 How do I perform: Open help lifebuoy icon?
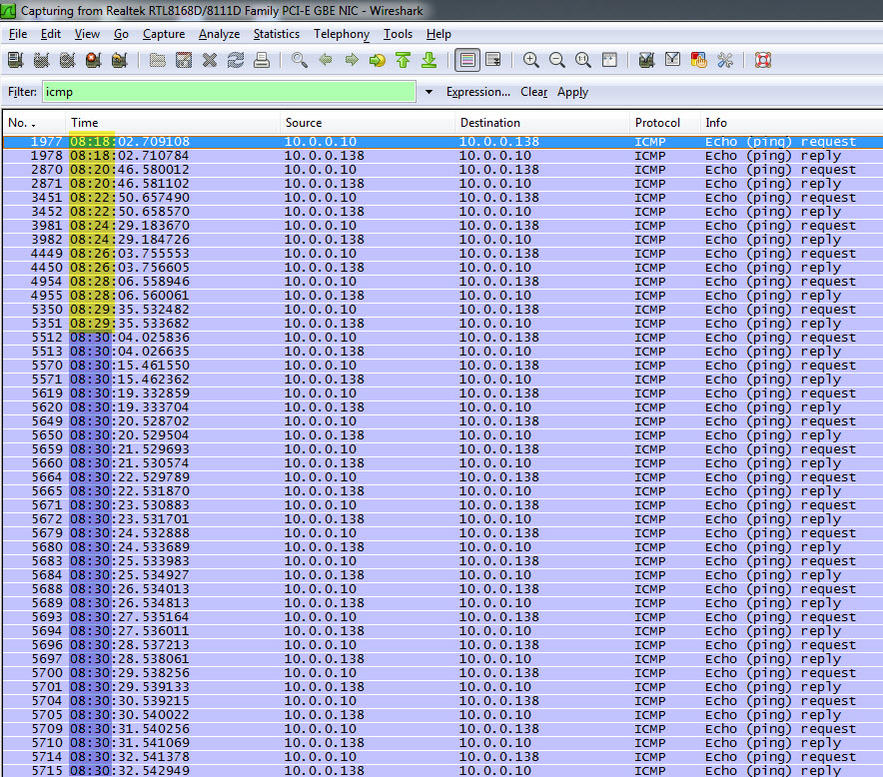pos(763,60)
